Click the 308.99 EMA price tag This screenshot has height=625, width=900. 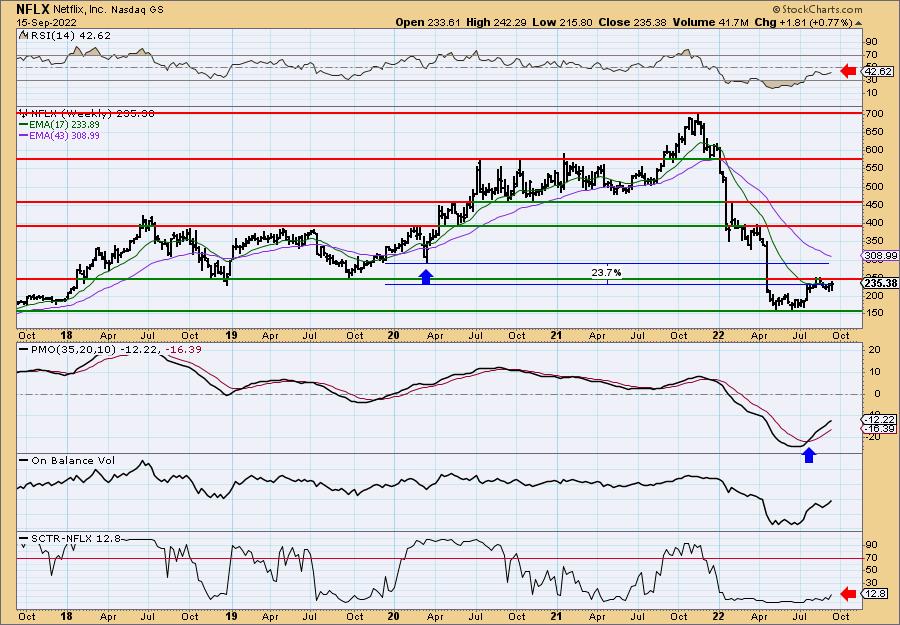(878, 255)
